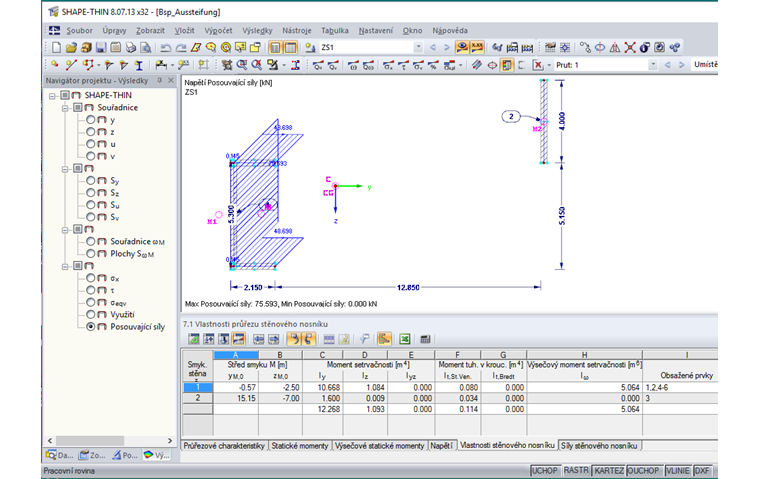This screenshot has height=479, width=760.
Task: Select the Využití radio option
Action: [91, 314]
